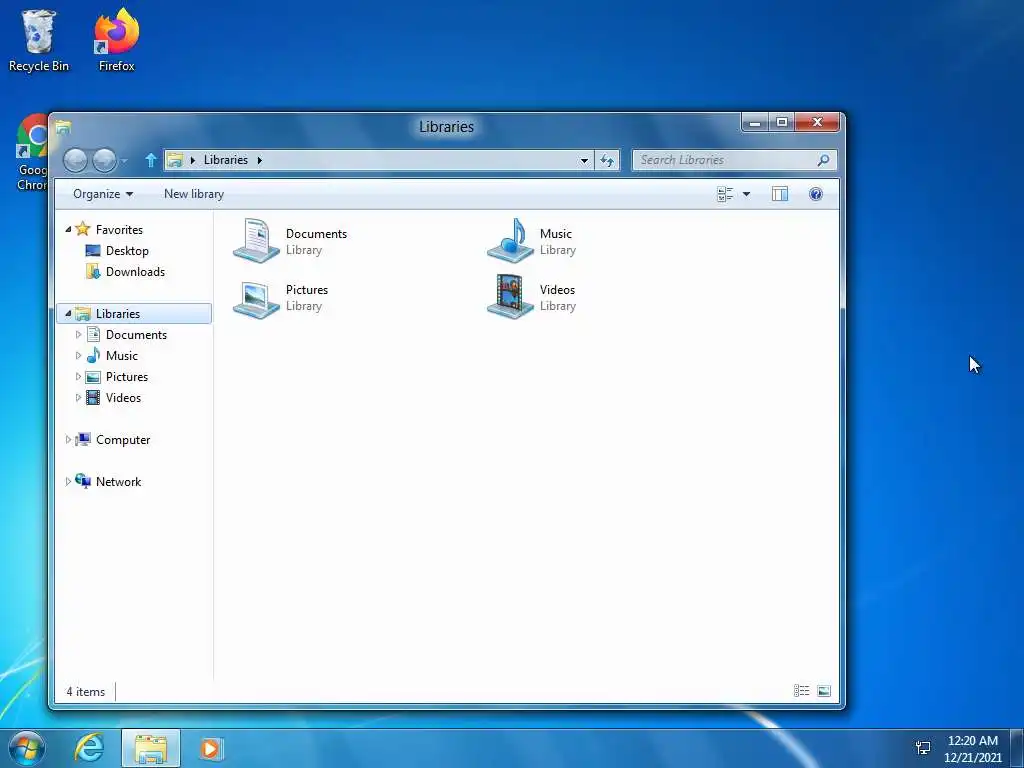The image size is (1024, 768).
Task: Open the Help icon
Action: click(816, 194)
